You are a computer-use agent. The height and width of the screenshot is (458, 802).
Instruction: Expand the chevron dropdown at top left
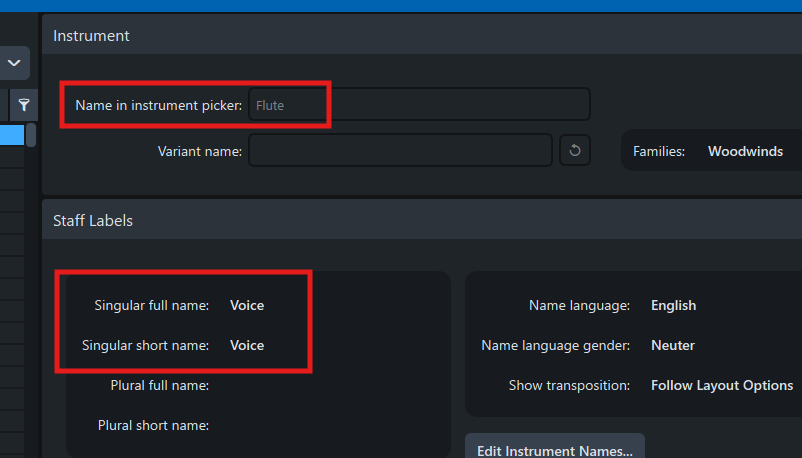(14, 63)
